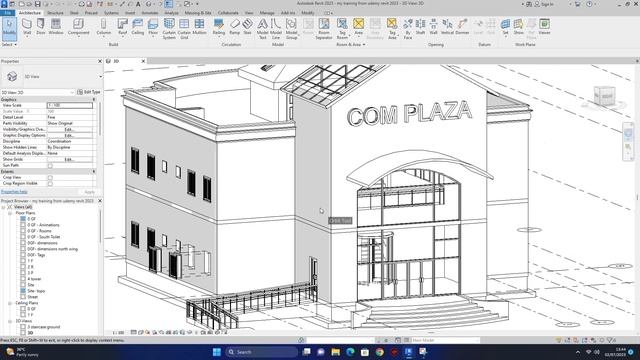Select the Area tool
Screen dimensions: 640x360
point(358,27)
